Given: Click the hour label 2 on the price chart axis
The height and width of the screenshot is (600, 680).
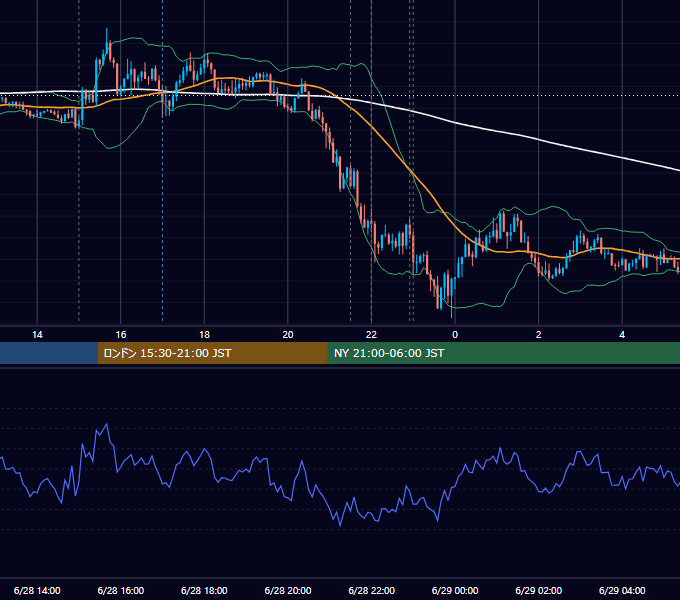Looking at the screenshot, I should point(539,335).
